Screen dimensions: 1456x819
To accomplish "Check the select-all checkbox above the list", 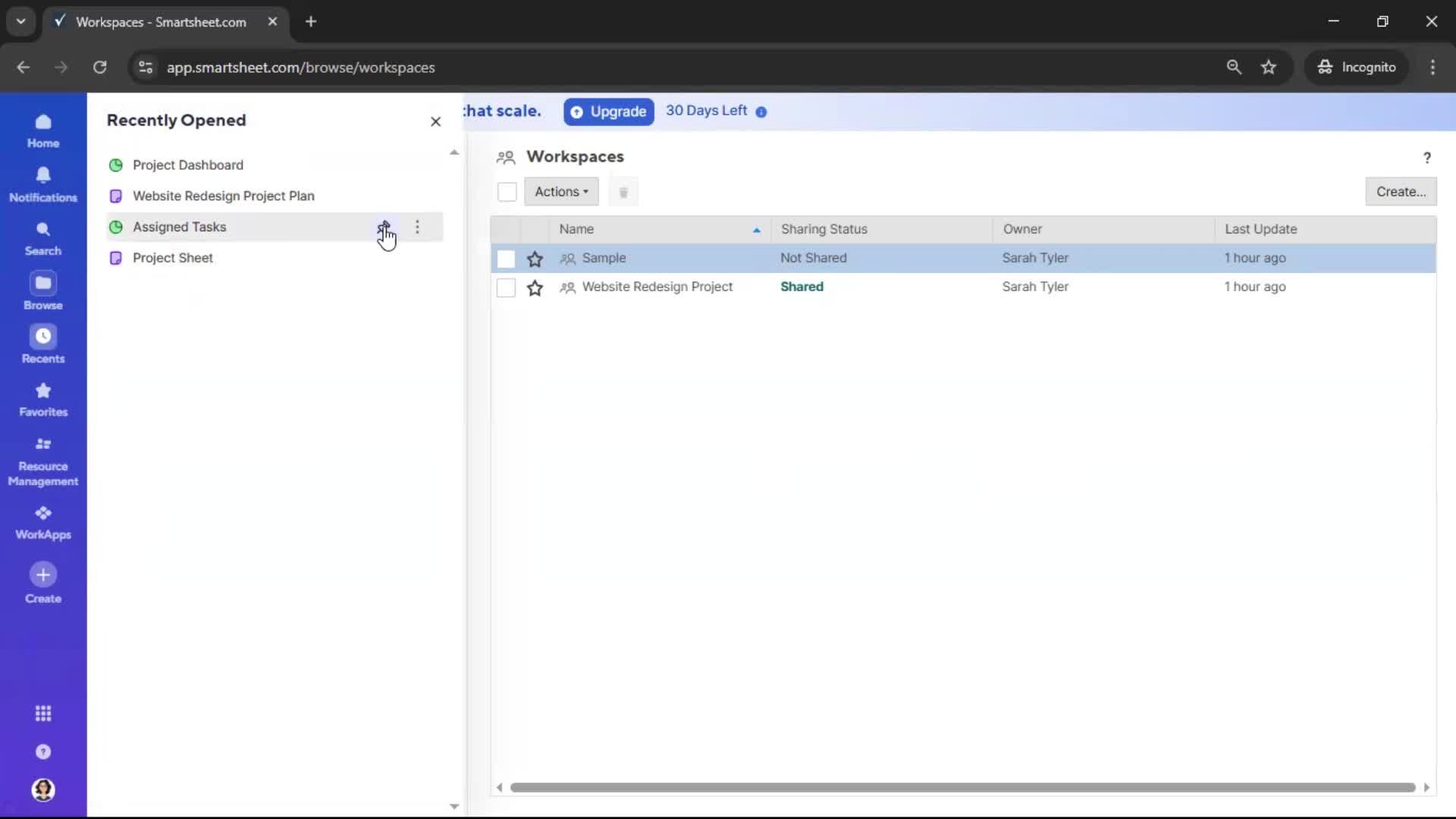I will click(507, 192).
